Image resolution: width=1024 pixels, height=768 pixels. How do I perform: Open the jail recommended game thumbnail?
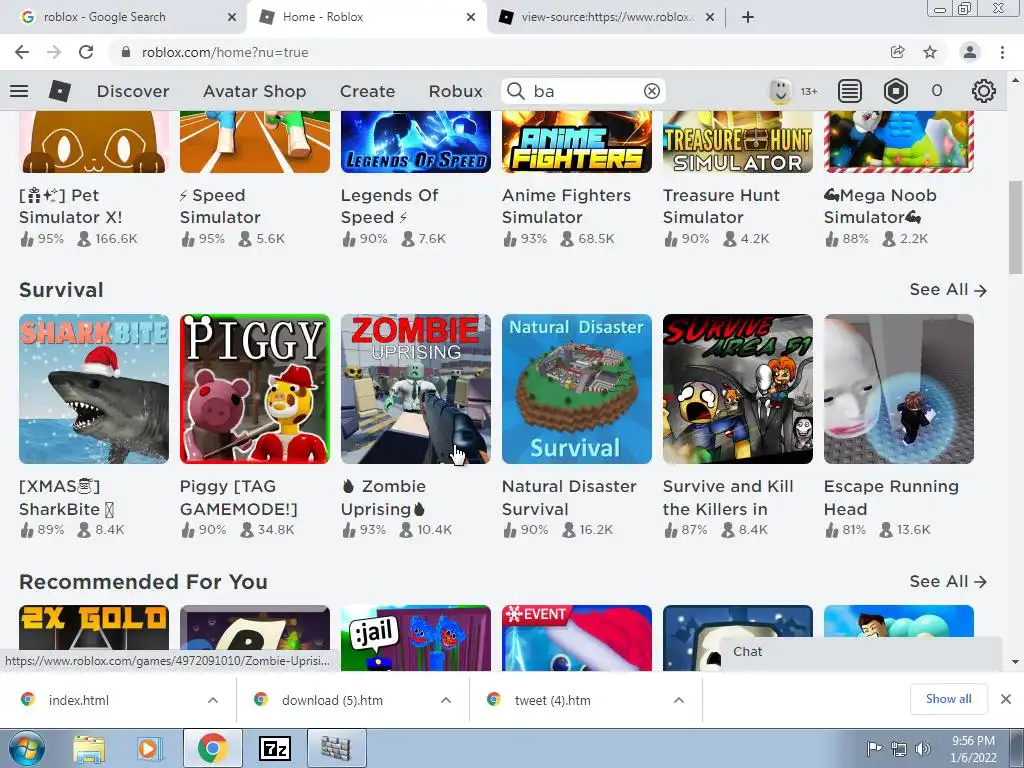tap(416, 637)
